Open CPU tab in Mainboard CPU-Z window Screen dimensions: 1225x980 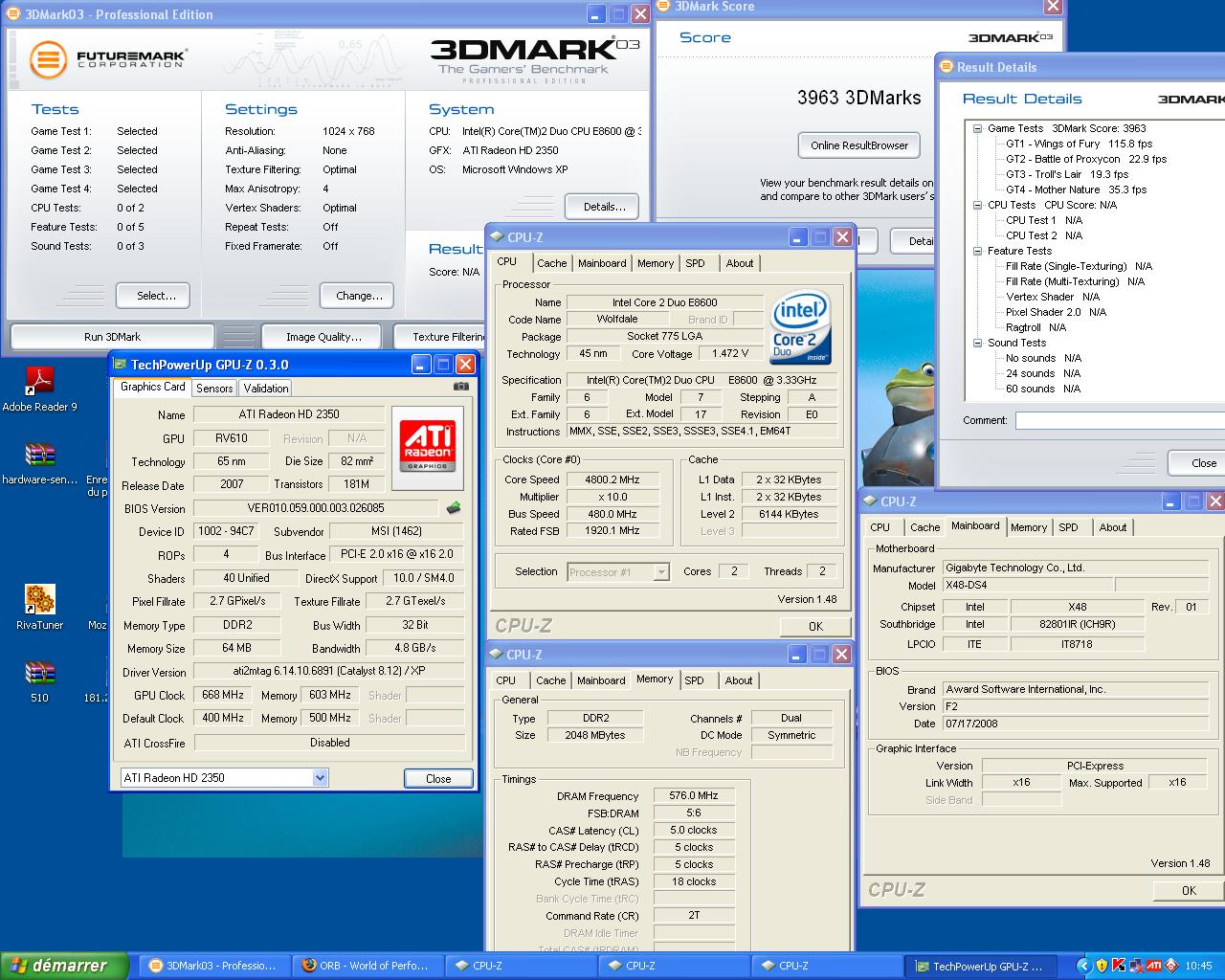click(x=880, y=527)
